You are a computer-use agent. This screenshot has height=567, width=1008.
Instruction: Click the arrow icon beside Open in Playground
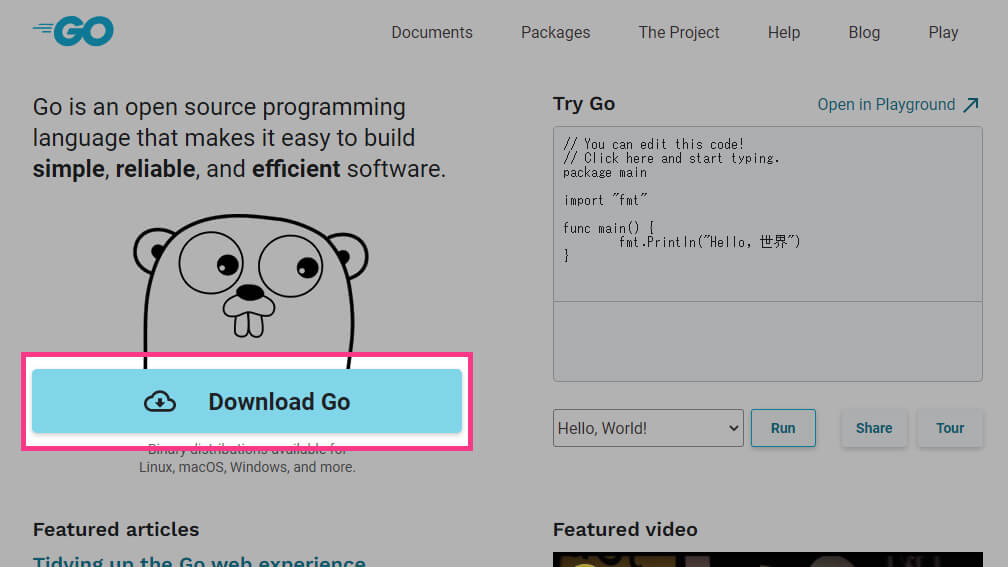click(970, 105)
